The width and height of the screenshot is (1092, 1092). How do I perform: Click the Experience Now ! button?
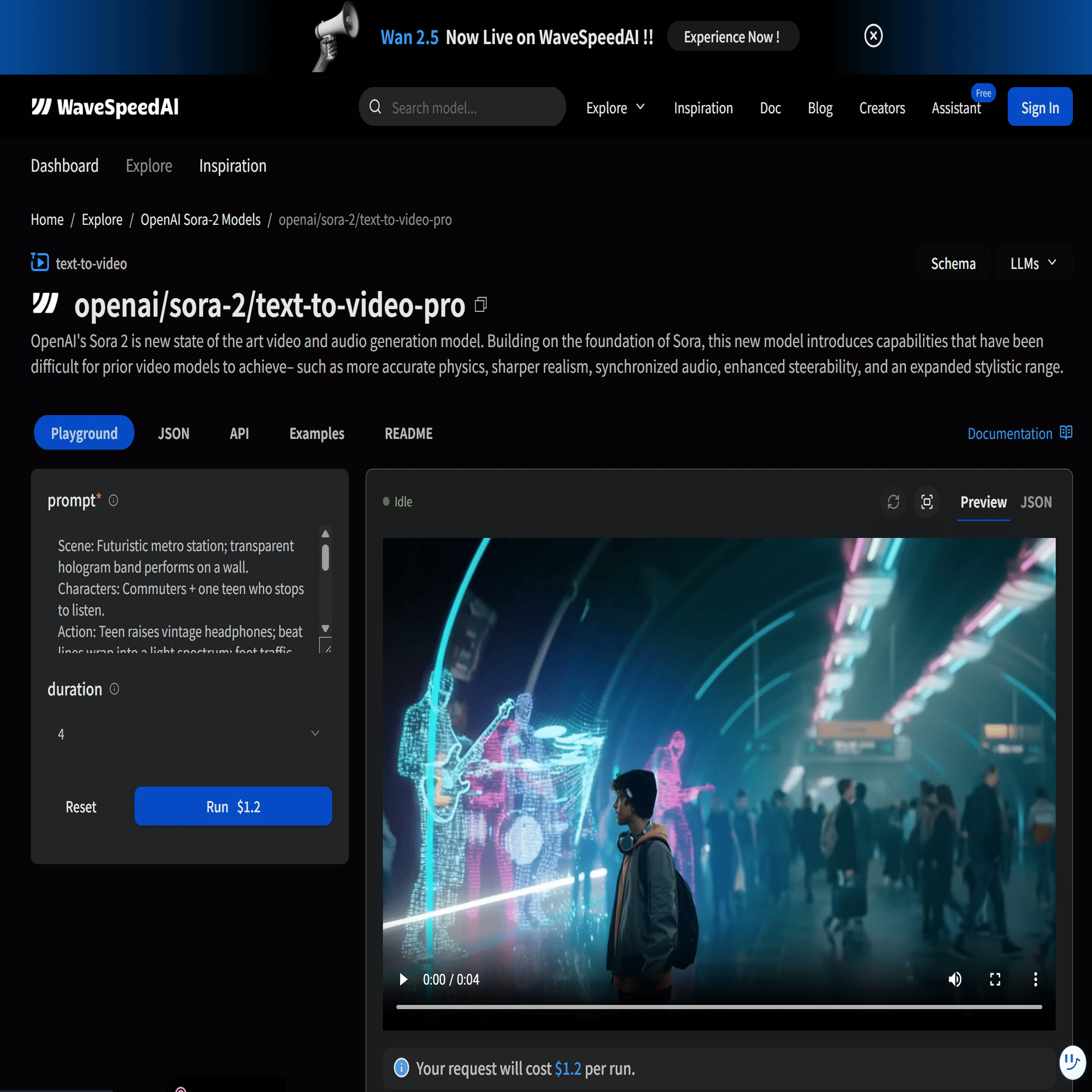[x=732, y=36]
